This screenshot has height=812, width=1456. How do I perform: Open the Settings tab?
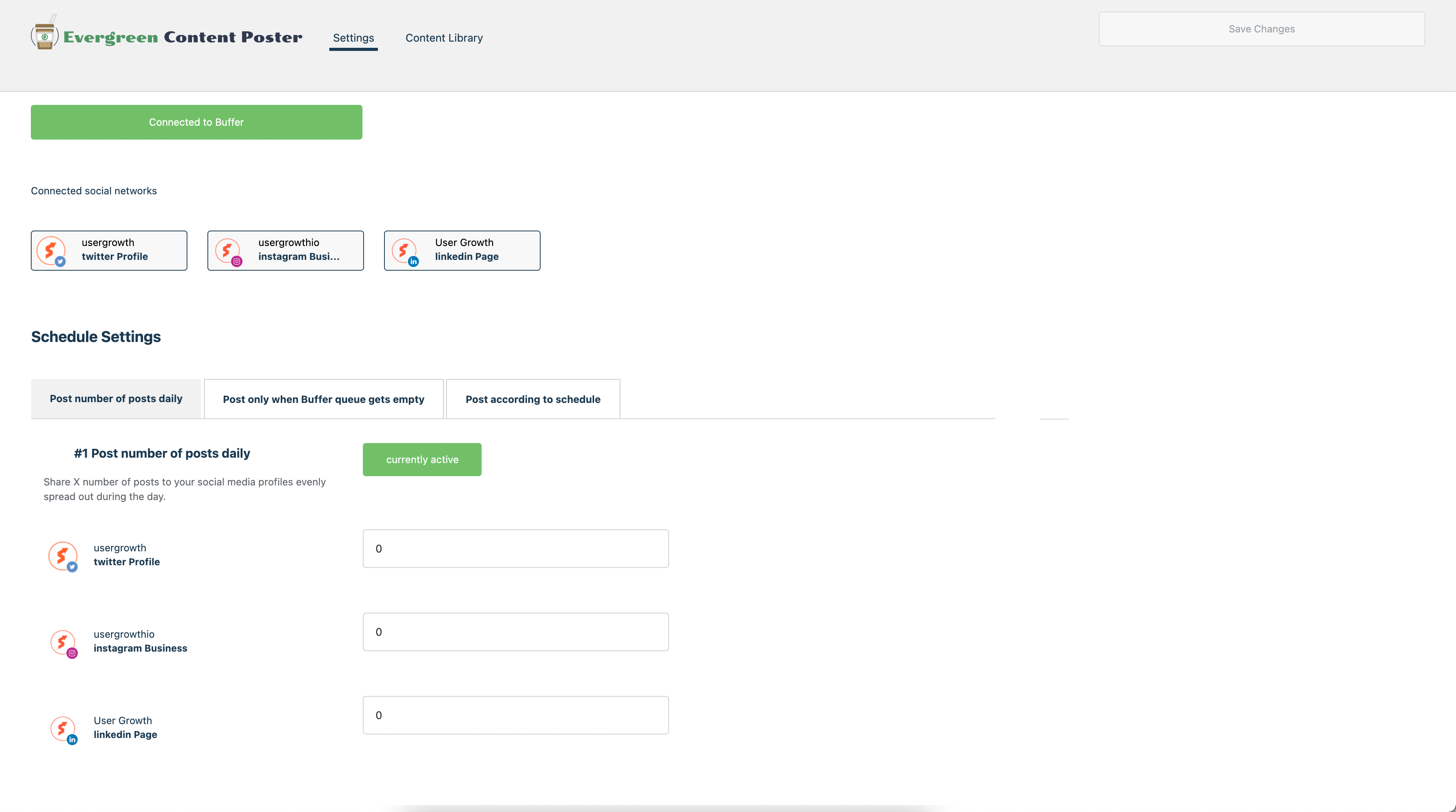pyautogui.click(x=353, y=38)
